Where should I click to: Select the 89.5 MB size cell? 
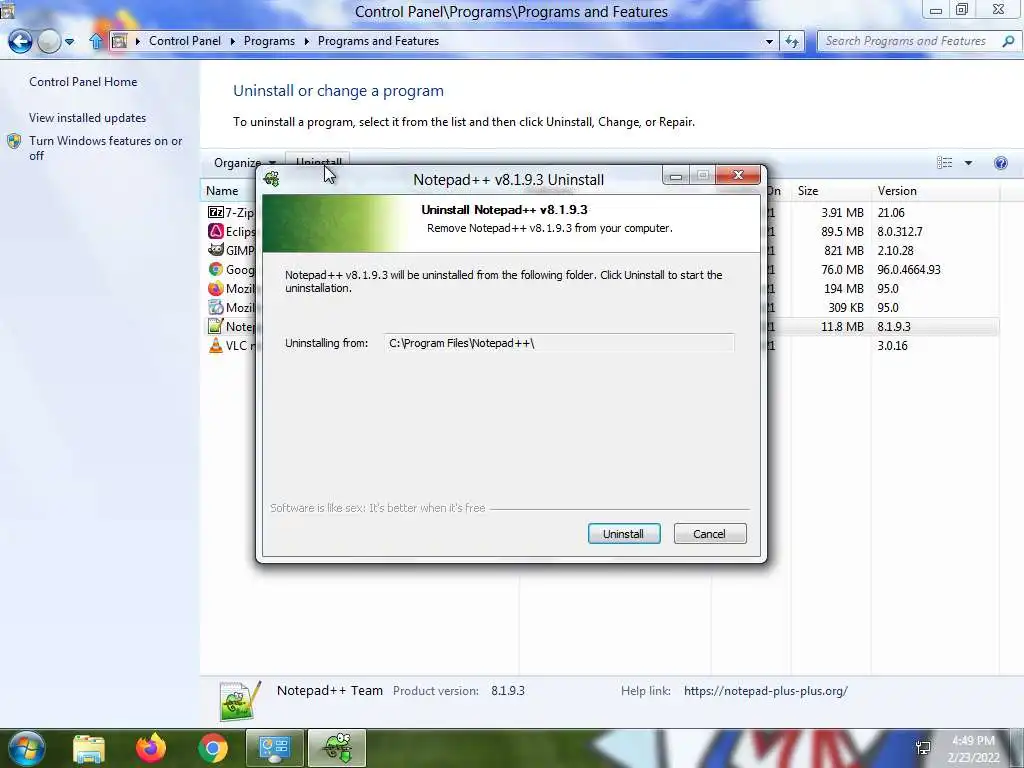[x=842, y=231]
